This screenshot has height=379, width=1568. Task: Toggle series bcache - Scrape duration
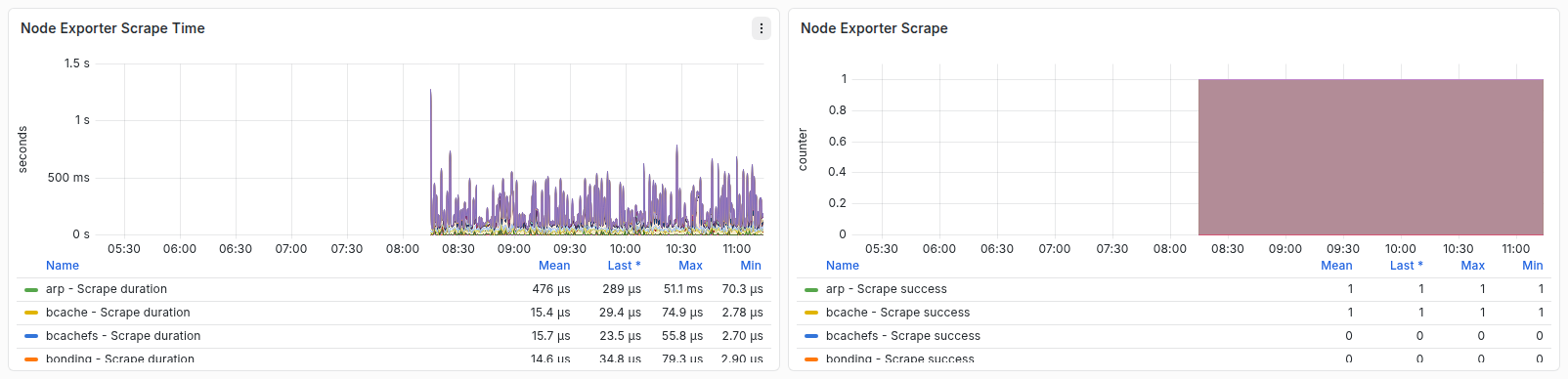coord(118,313)
